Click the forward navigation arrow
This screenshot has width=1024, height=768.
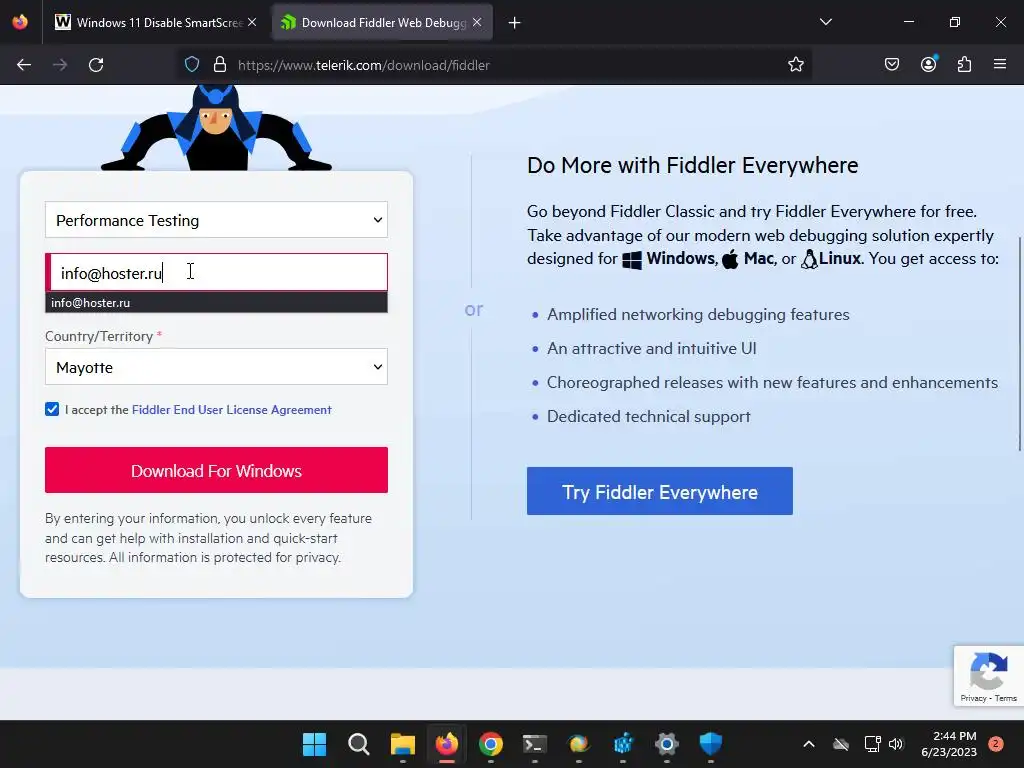tap(60, 65)
